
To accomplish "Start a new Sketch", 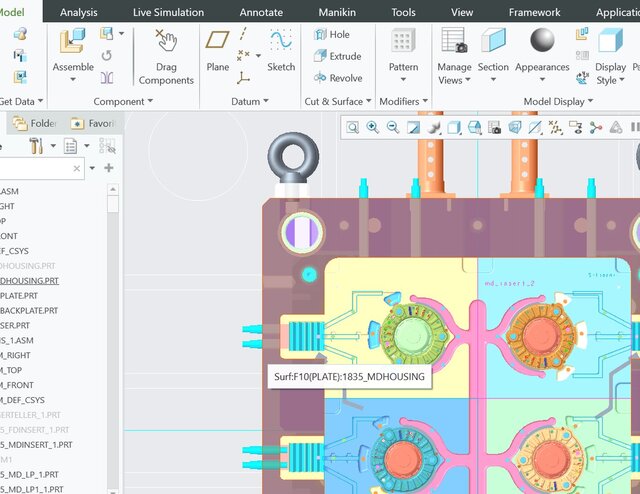I will (x=281, y=51).
